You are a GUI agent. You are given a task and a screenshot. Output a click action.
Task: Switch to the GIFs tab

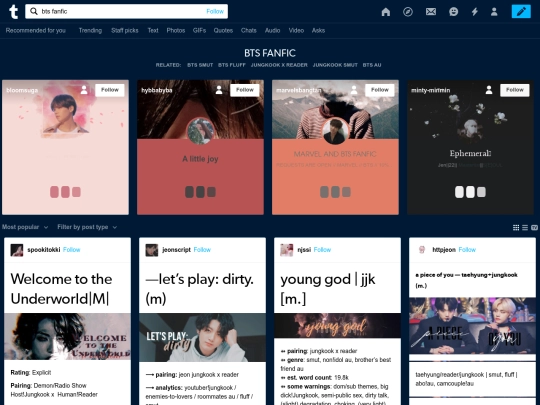coord(199,30)
